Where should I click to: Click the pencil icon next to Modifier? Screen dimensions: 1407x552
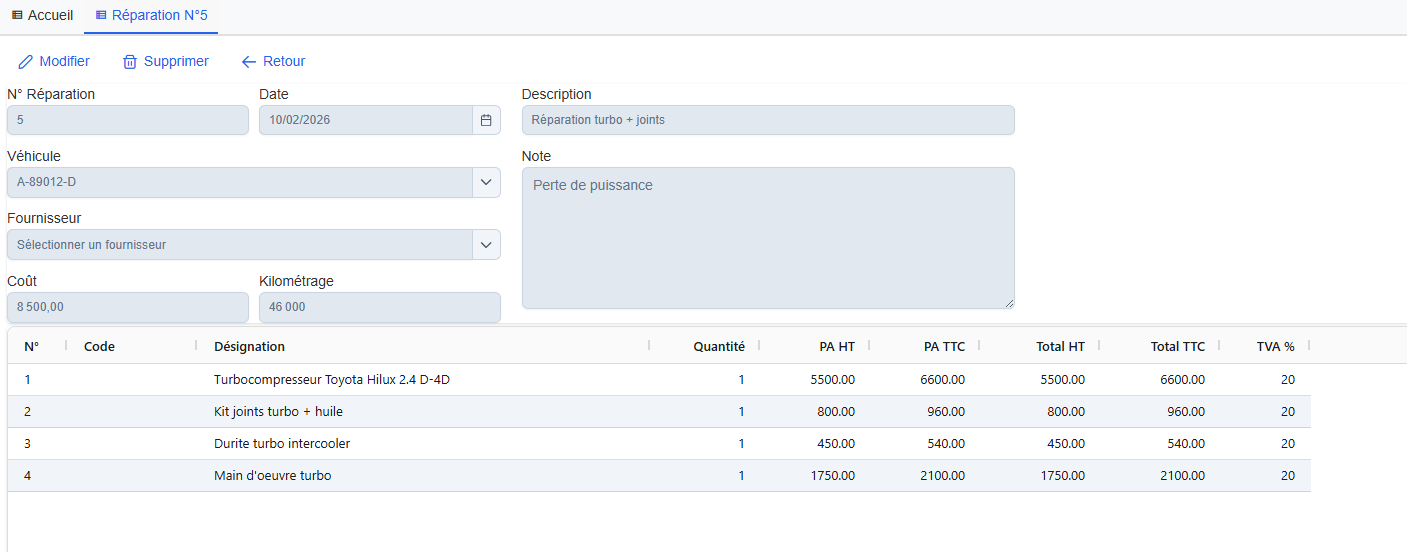26,62
